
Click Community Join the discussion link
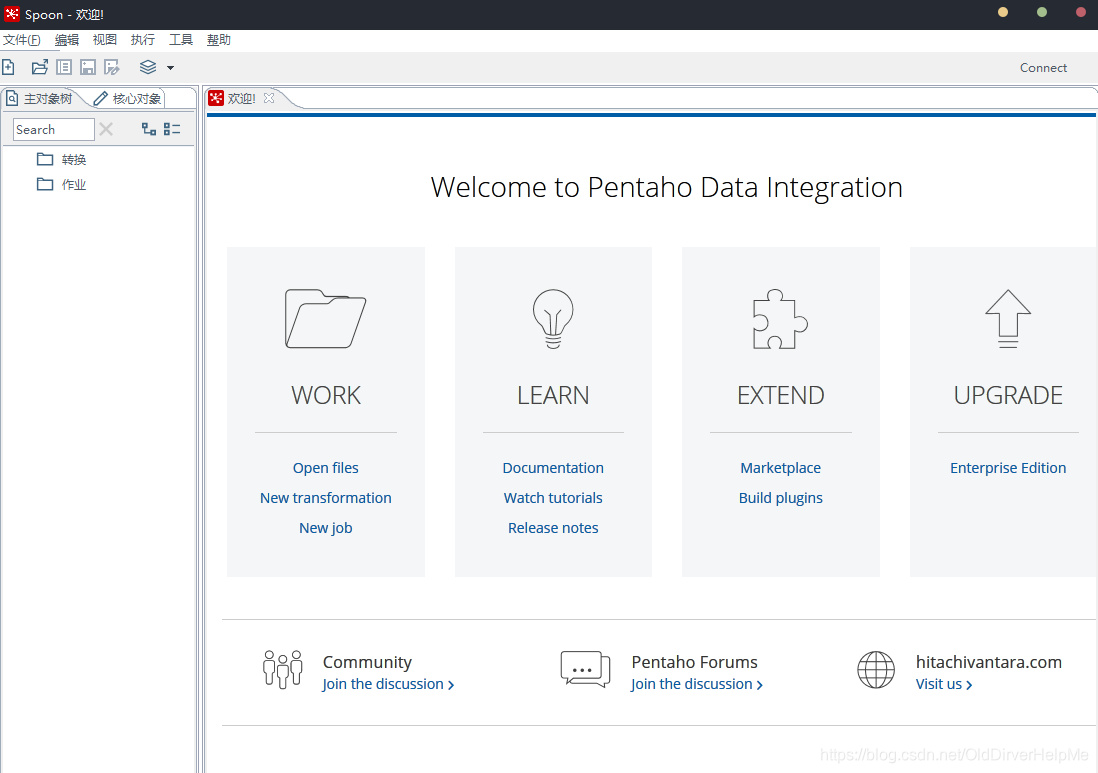pos(388,684)
